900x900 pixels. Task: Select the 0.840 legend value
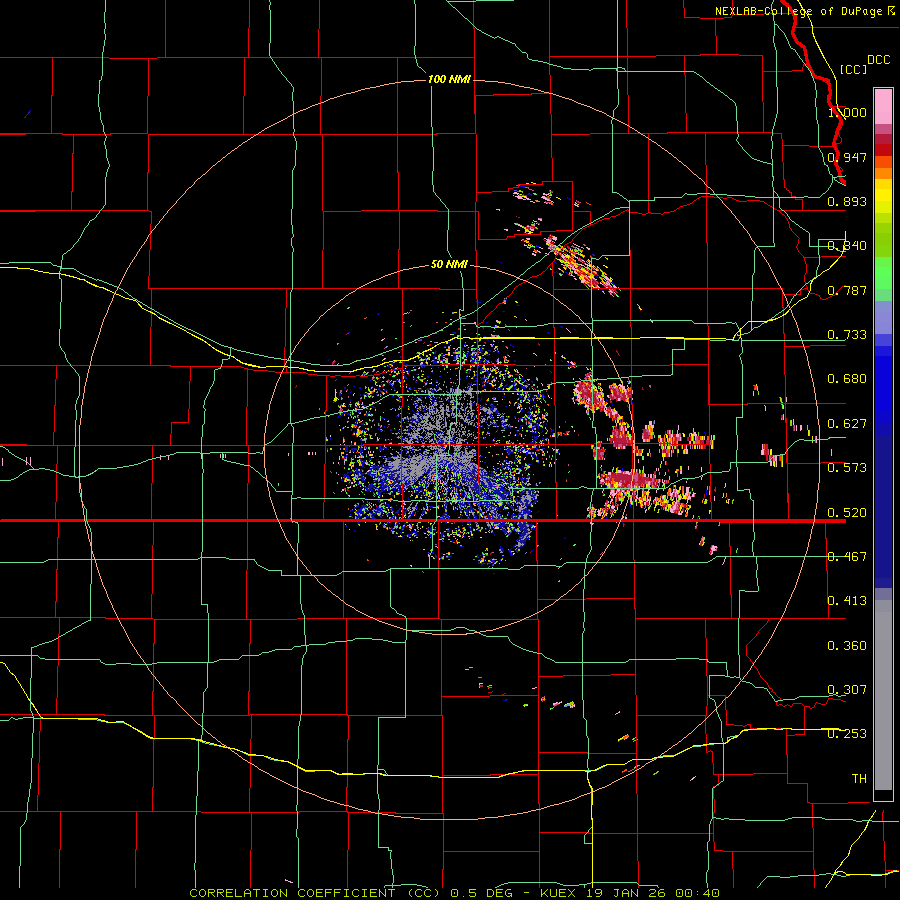coord(847,246)
